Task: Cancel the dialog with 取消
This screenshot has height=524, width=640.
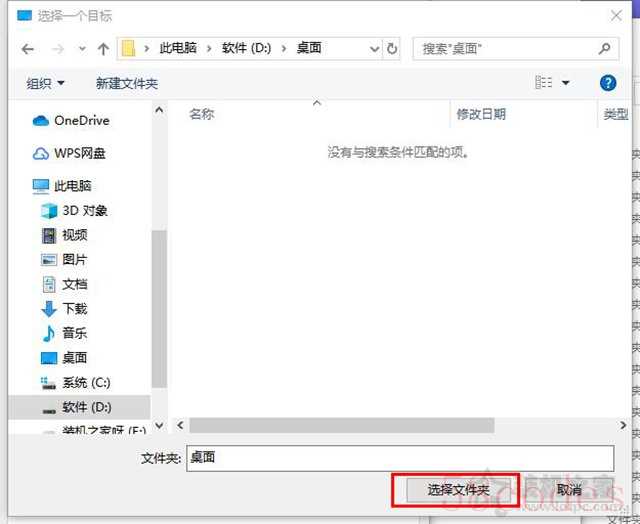Action: (x=569, y=490)
